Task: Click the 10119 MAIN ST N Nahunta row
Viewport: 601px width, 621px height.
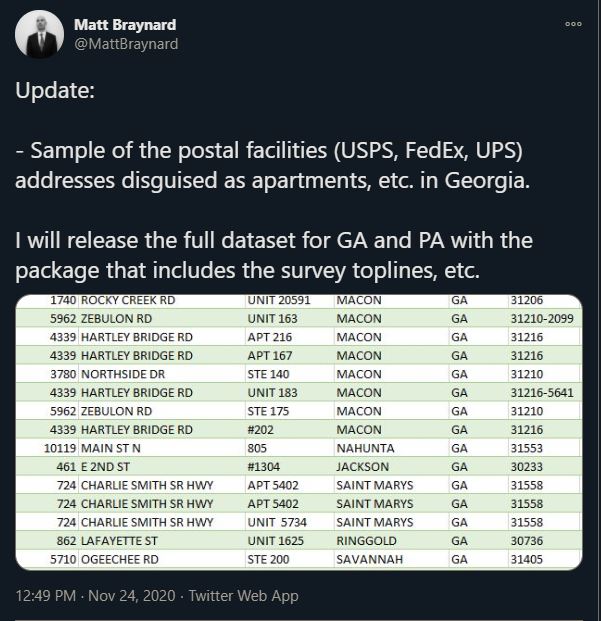Action: 299,448
